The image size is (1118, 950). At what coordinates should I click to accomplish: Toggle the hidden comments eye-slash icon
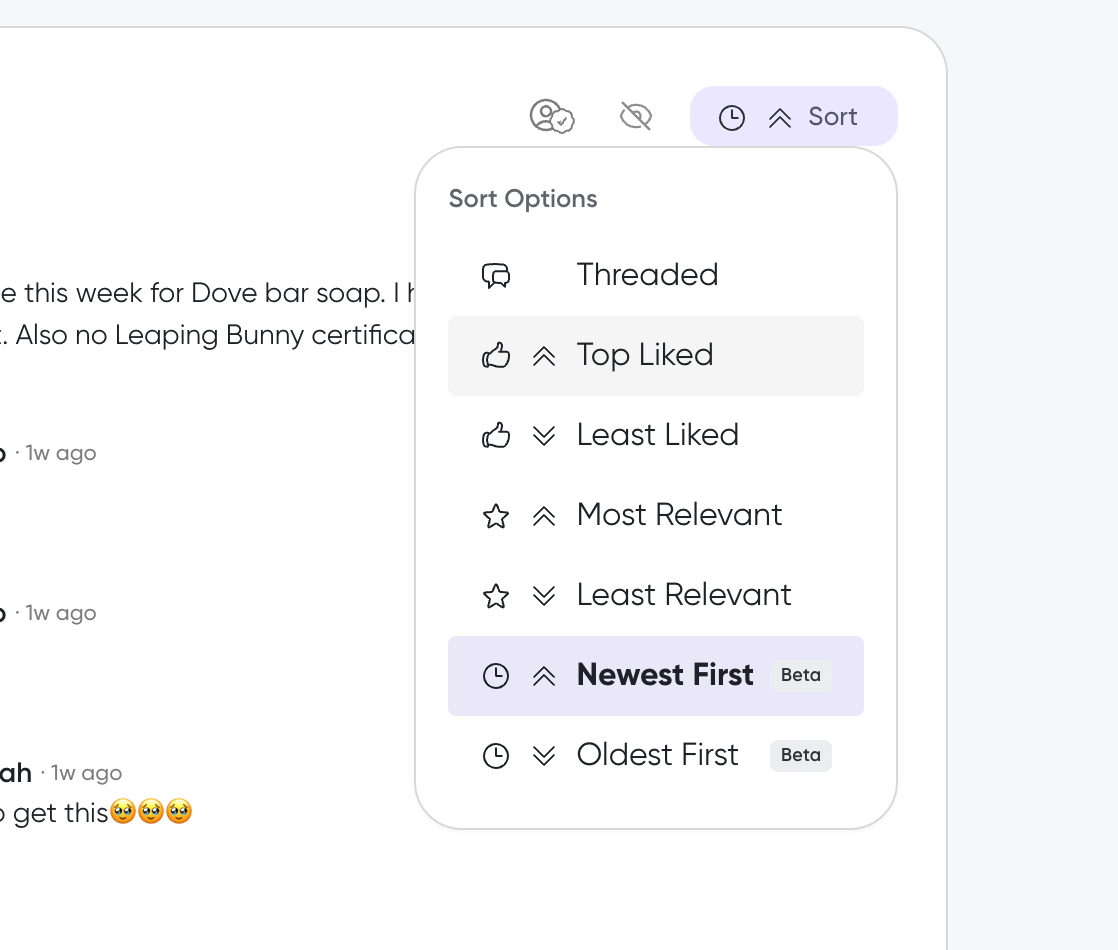point(636,116)
